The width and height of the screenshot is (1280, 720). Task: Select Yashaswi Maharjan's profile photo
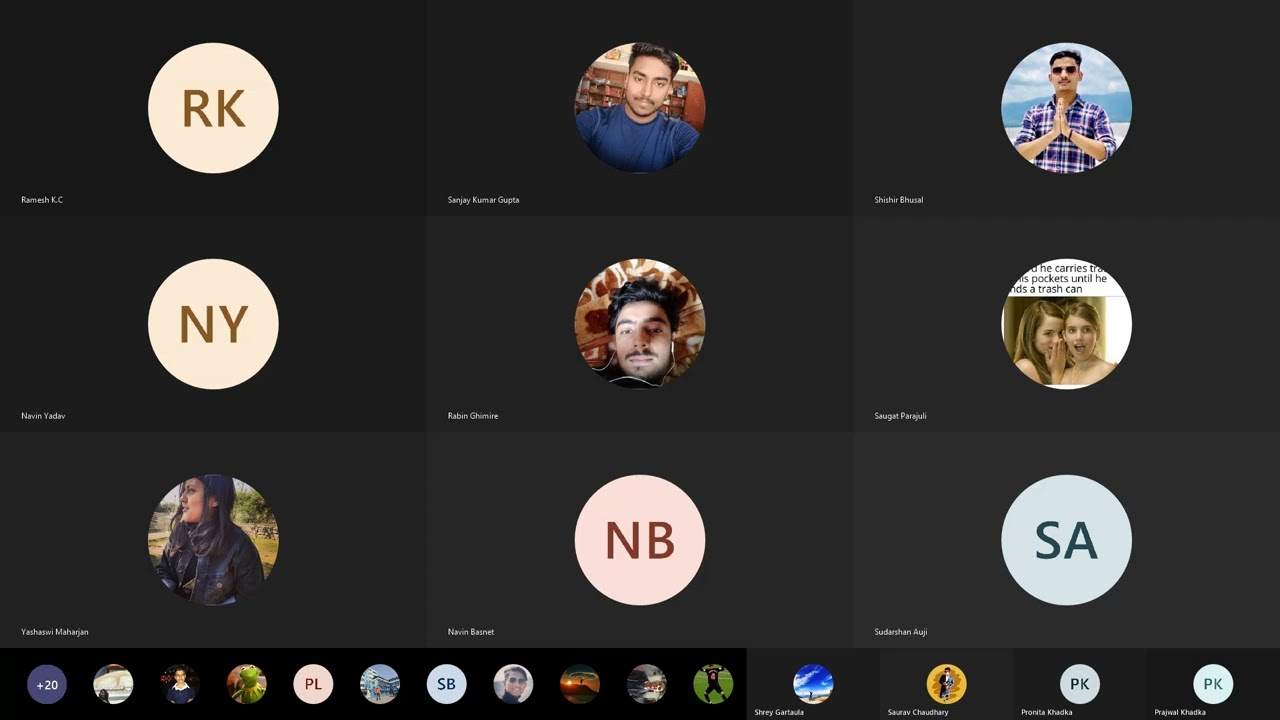pos(213,540)
